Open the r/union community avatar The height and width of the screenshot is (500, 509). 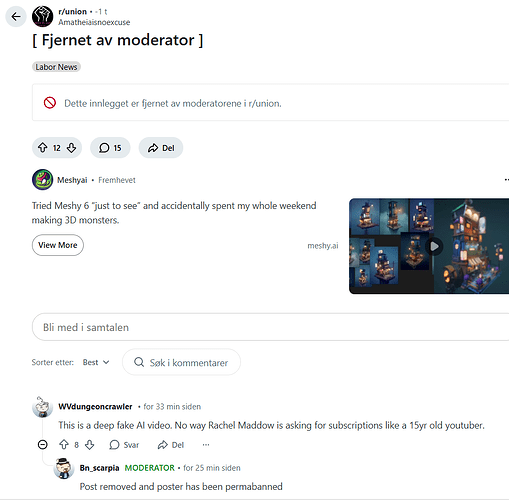(42, 16)
